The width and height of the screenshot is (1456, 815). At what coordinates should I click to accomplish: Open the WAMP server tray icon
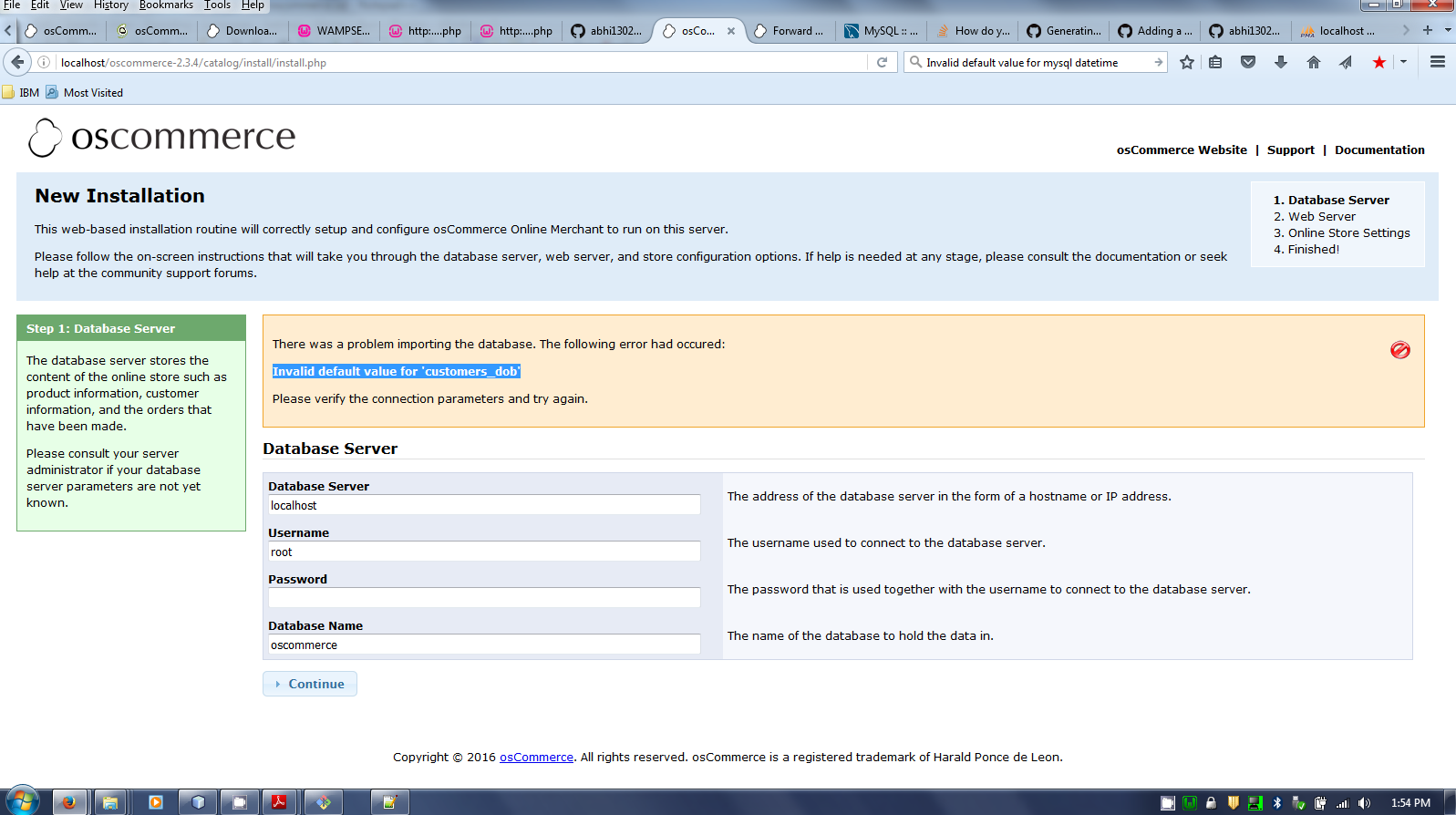click(x=1190, y=803)
